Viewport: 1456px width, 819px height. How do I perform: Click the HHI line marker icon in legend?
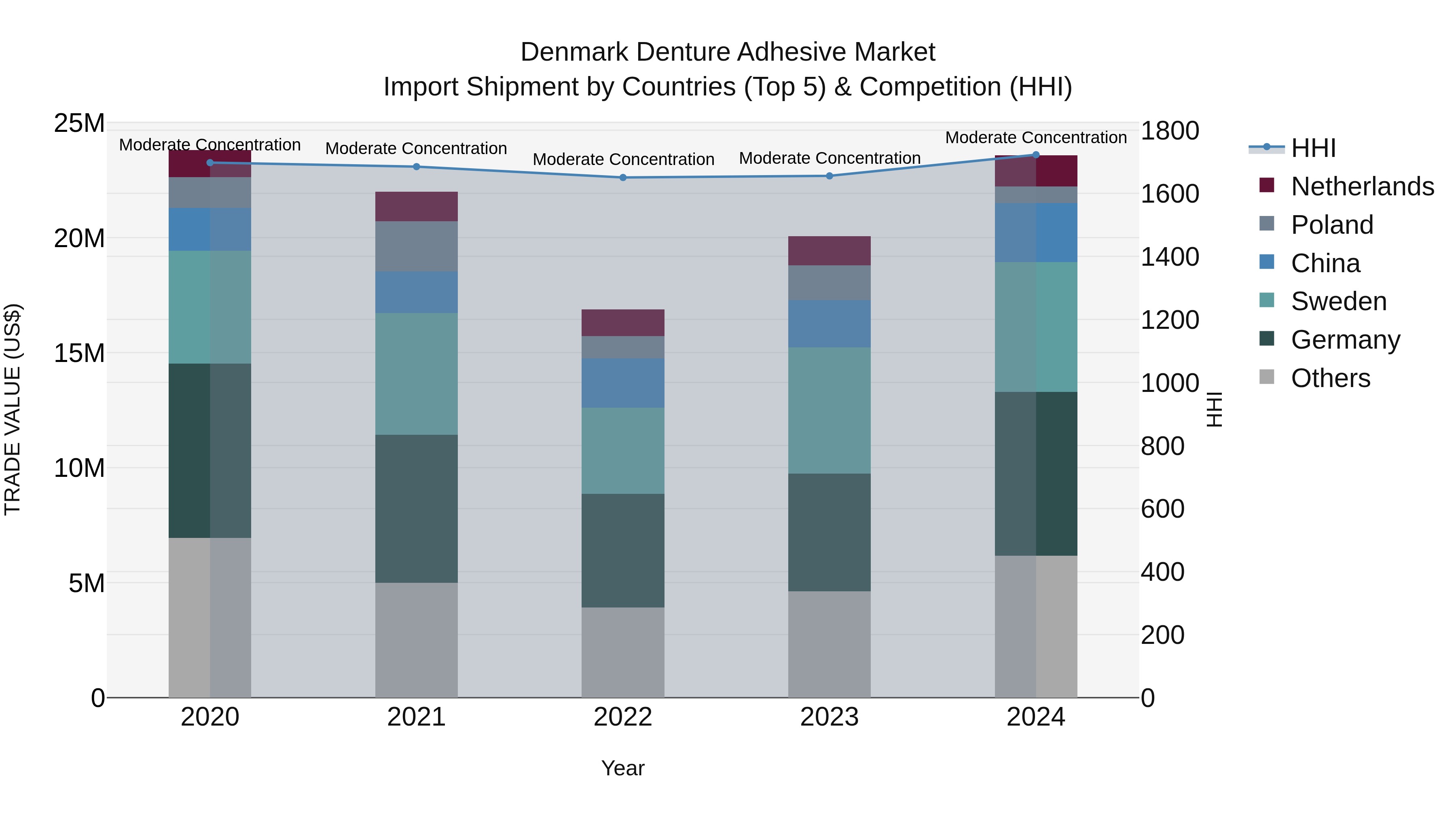[x=1267, y=148]
